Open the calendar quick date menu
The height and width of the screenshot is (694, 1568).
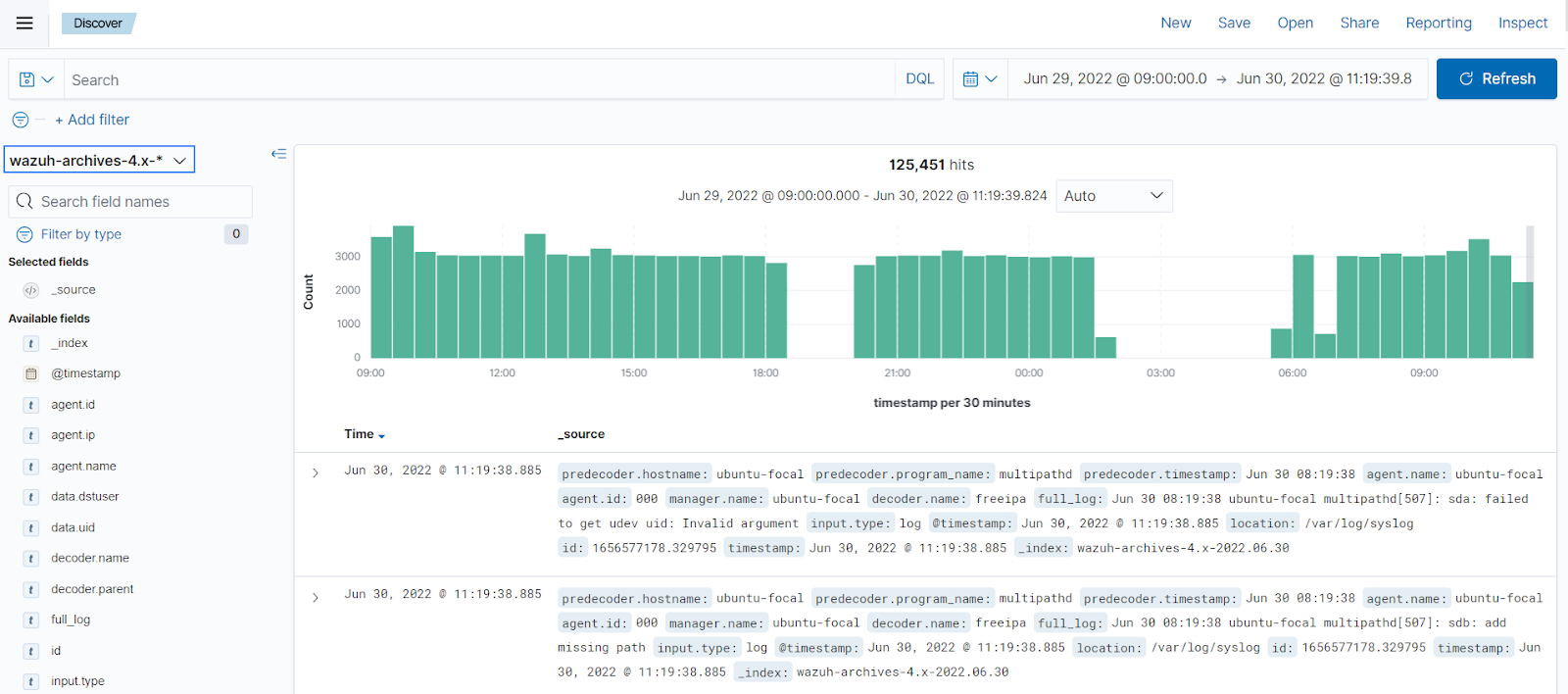(x=980, y=78)
